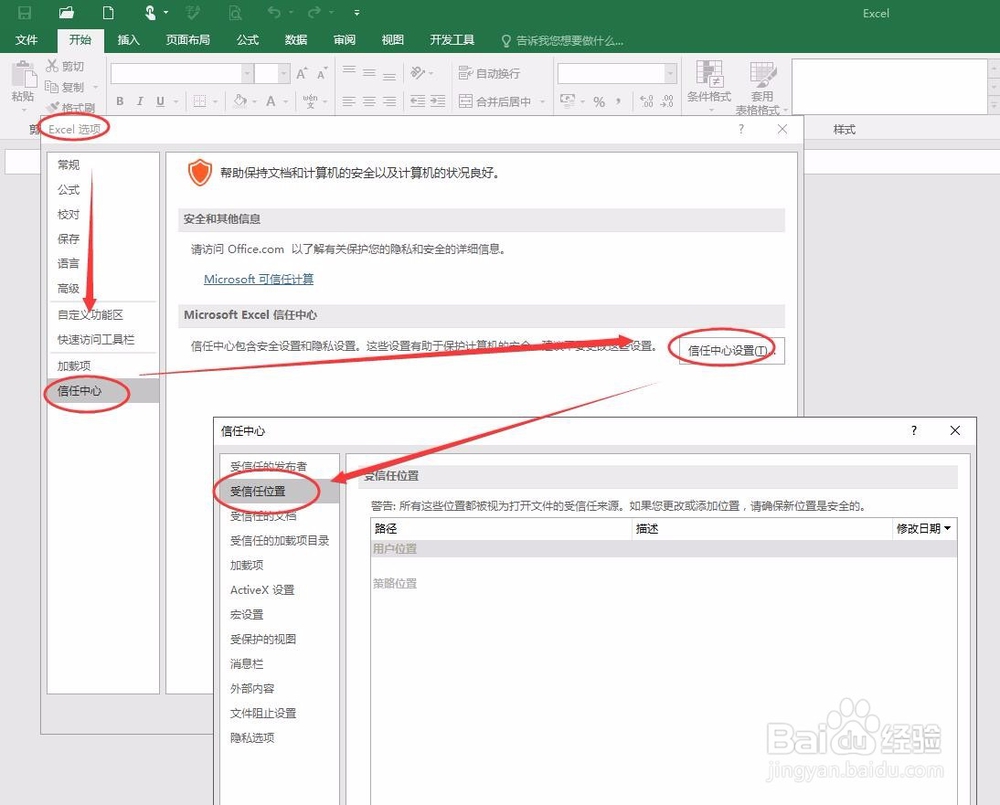The height and width of the screenshot is (805, 1000).
Task: Select ActiveX 设置 in Trust Center list
Action: [x=262, y=590]
